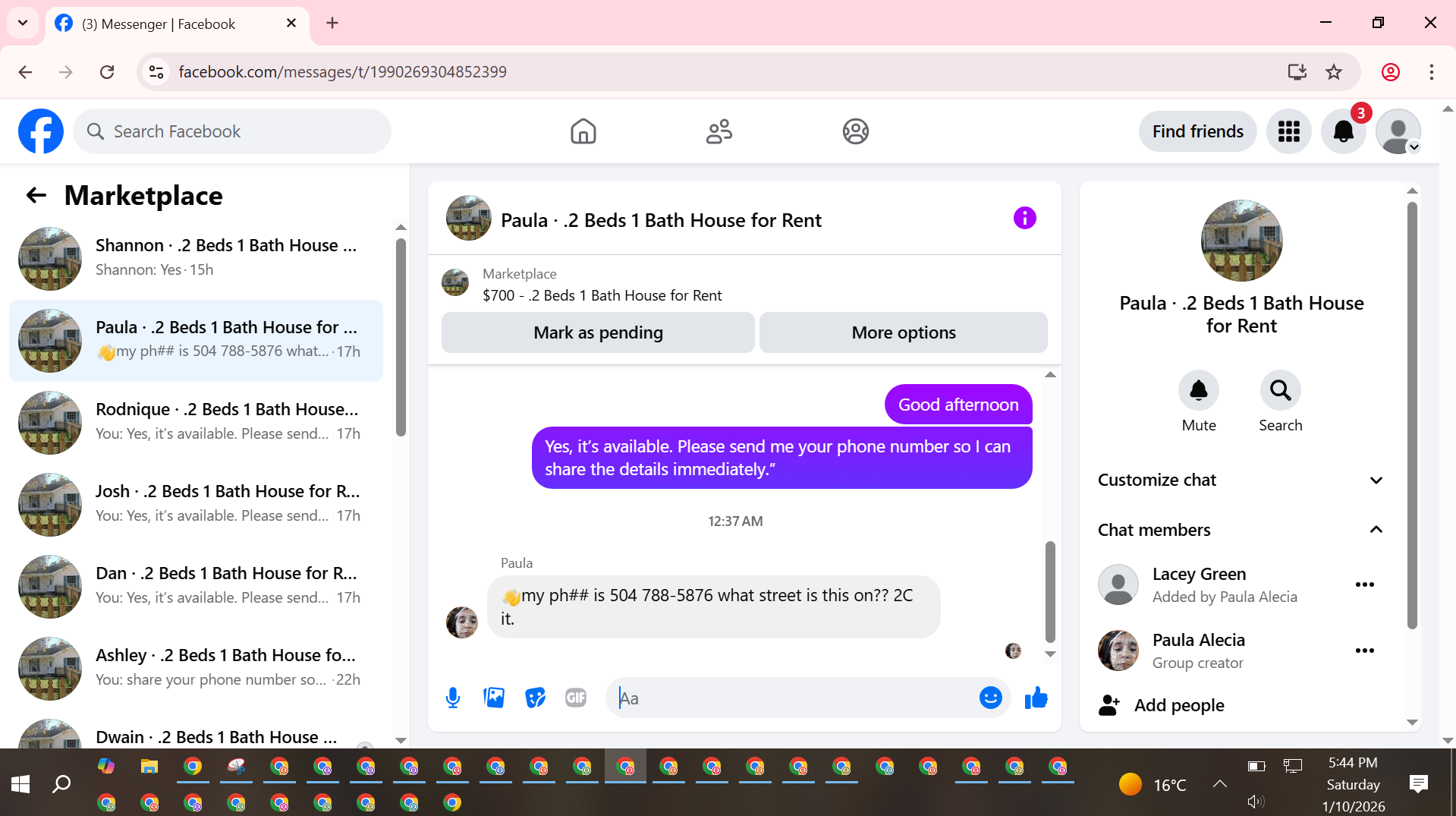Viewport: 1456px width, 816px height.
Task: Attach a photo with the image icon
Action: pyautogui.click(x=494, y=698)
